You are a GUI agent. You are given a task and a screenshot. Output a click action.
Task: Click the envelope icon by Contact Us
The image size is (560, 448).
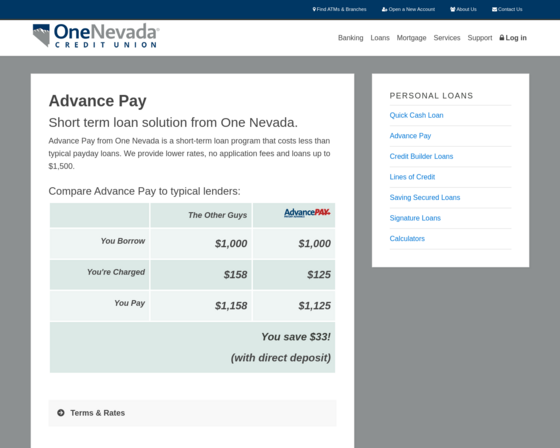[494, 9]
